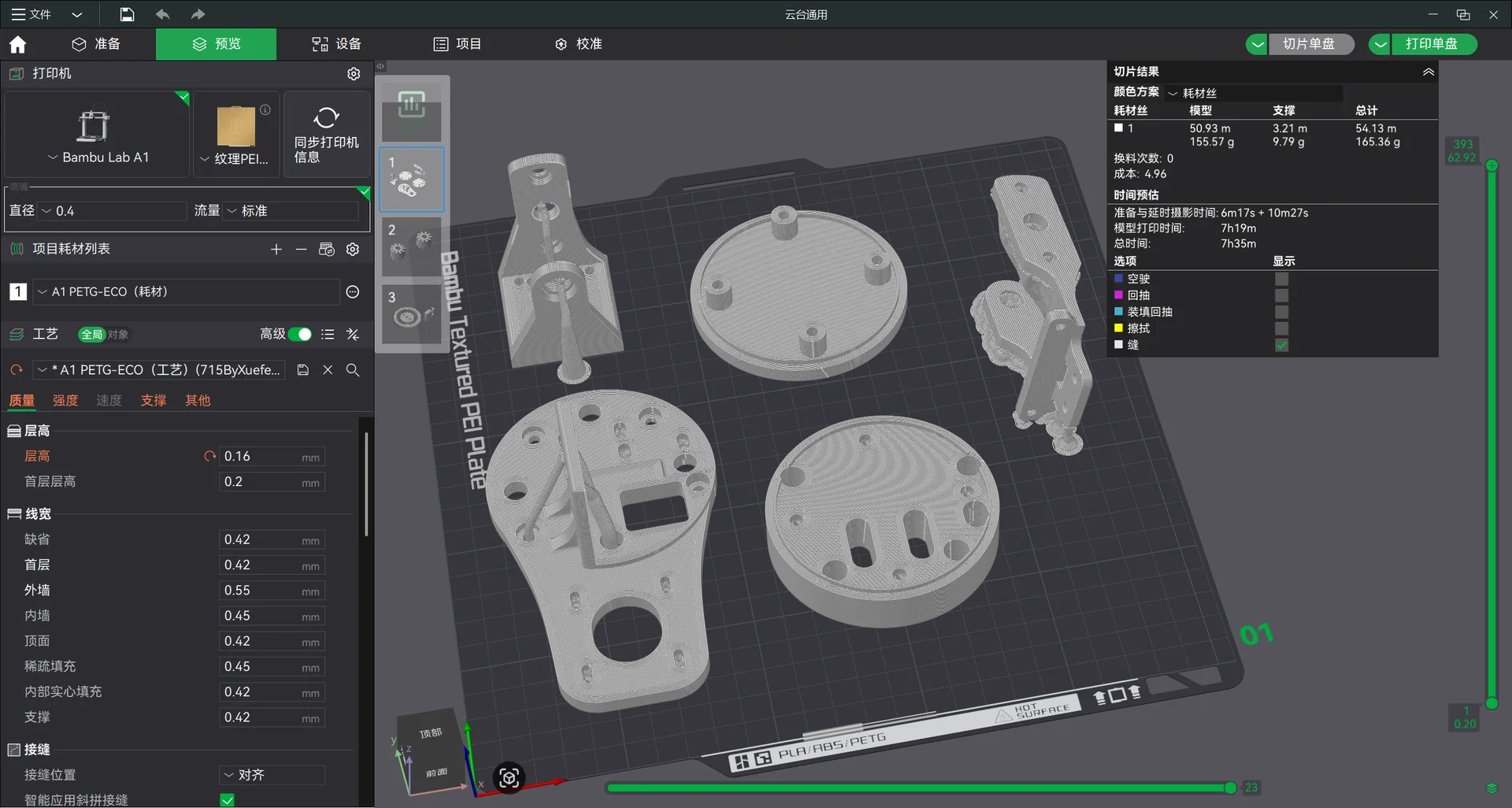Open printer settings gear icon
The image size is (1512, 808).
point(354,73)
